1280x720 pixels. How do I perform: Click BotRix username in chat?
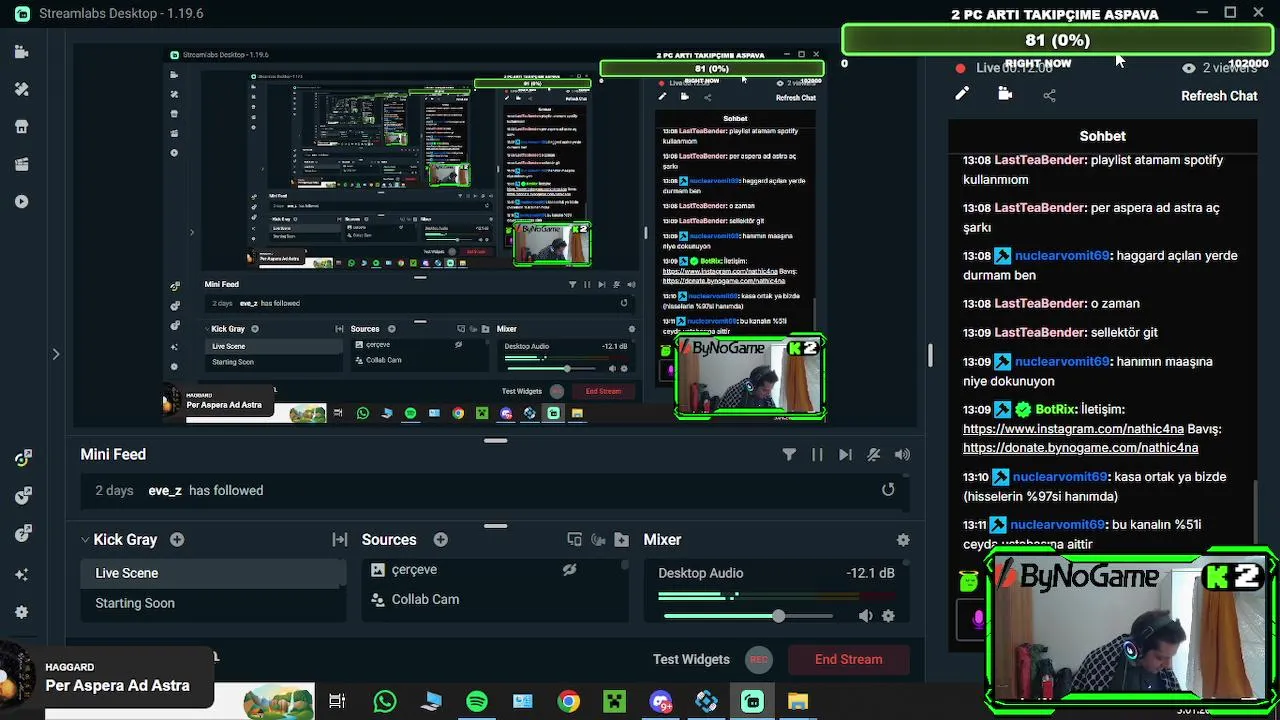(x=1055, y=409)
